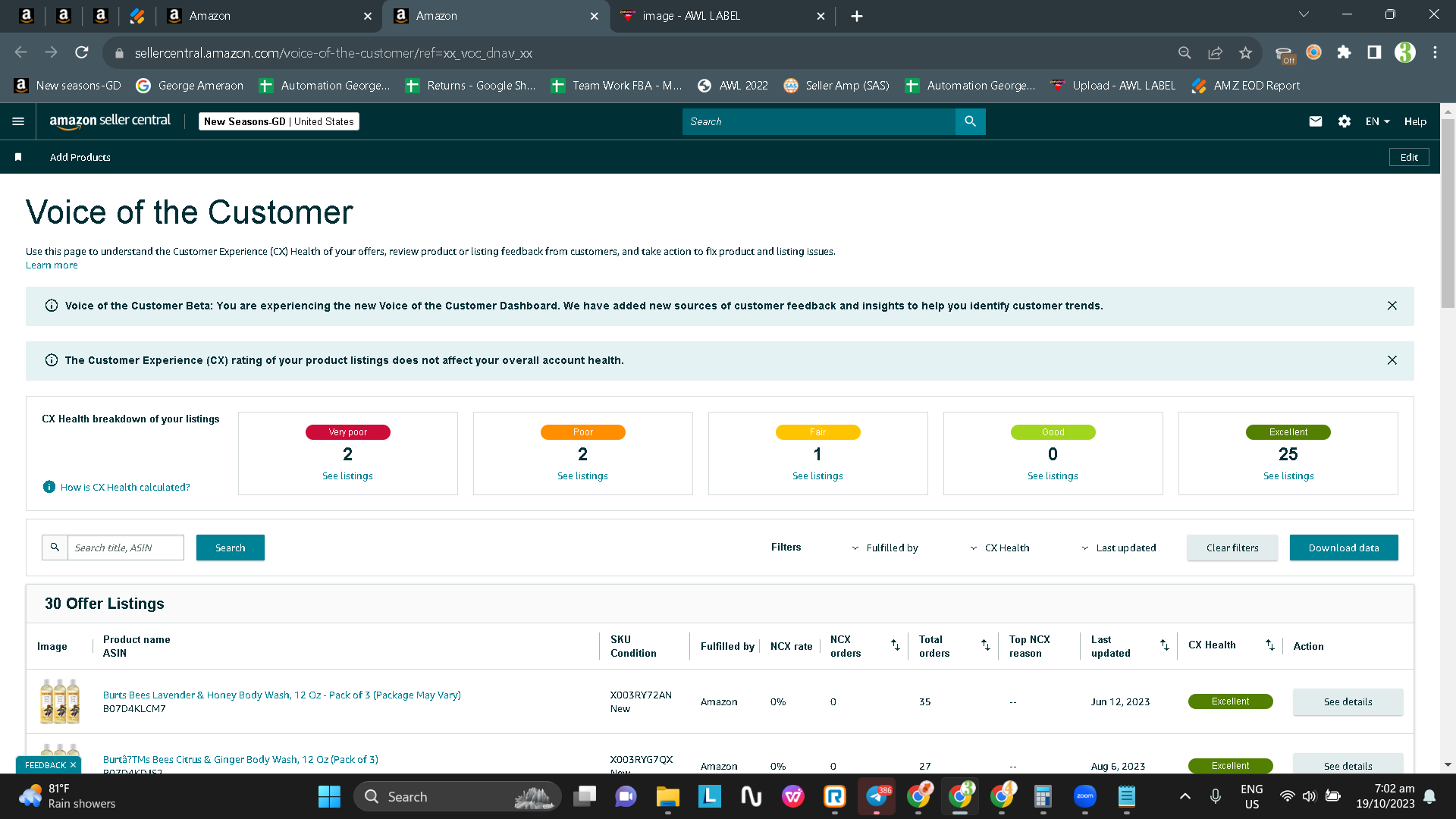1456x819 pixels.
Task: Open the Seller Central settings gear
Action: coord(1345,121)
